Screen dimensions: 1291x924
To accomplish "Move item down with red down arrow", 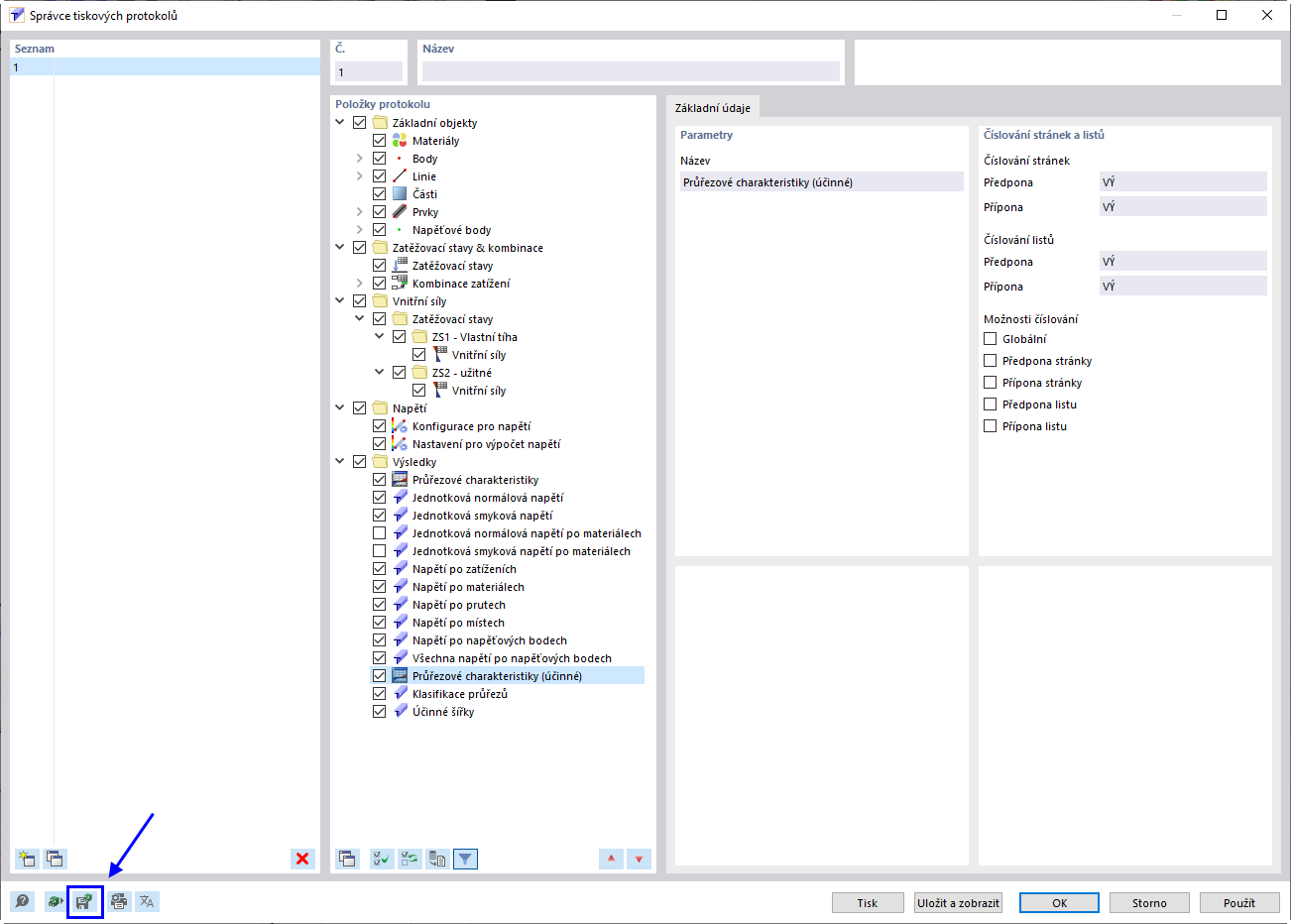I will [x=639, y=859].
